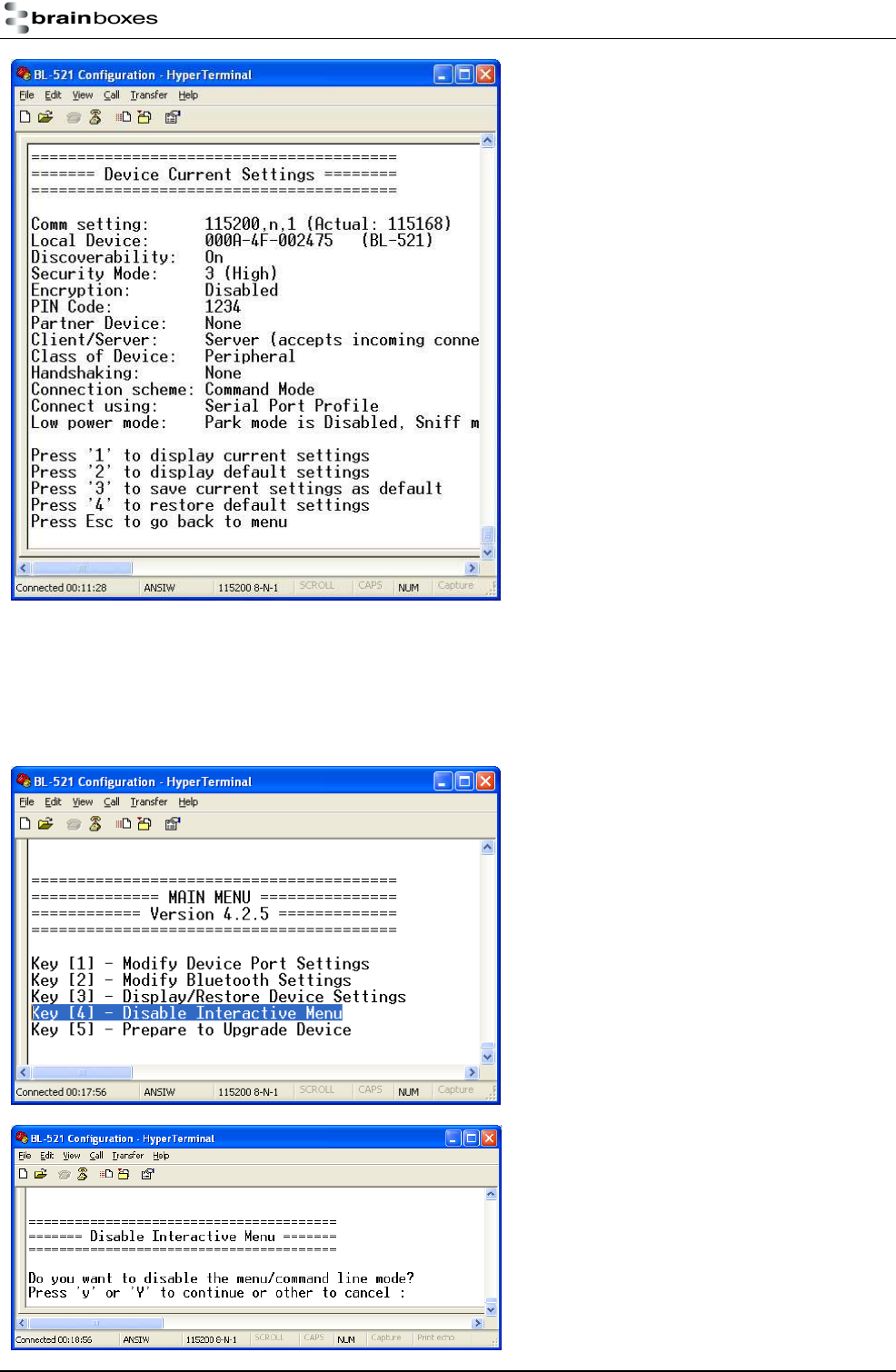Screen dimensions: 896x1372
Task: Click New icon in MAIN MENU window toolbar
Action: (25, 824)
